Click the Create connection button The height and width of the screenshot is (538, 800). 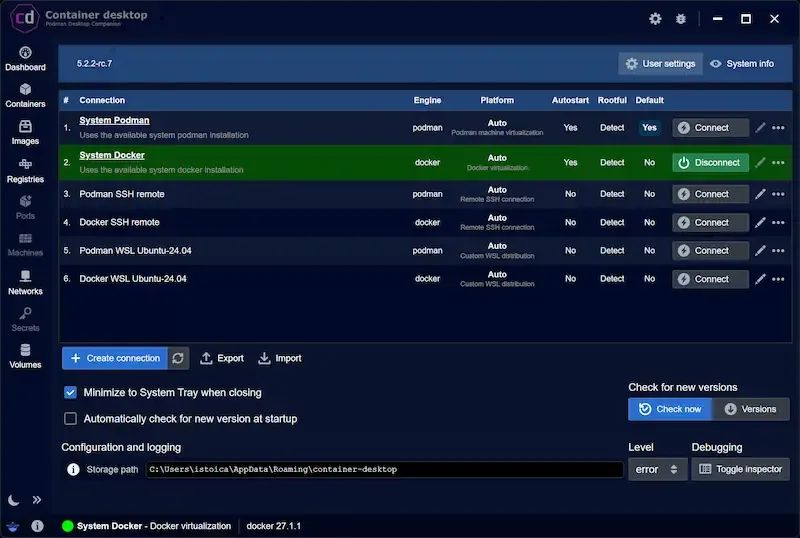point(115,358)
